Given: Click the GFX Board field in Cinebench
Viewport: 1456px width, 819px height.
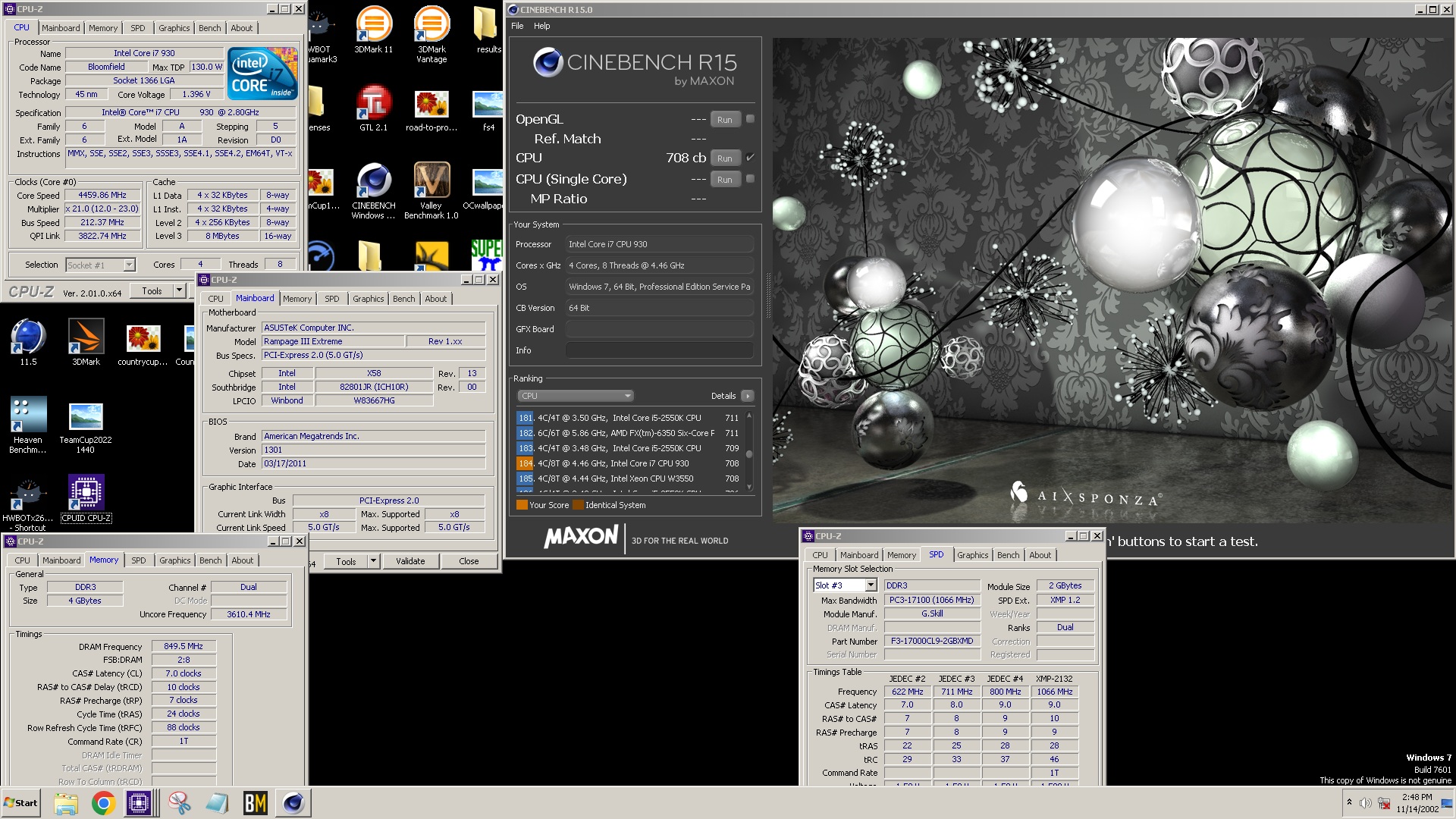Looking at the screenshot, I should (x=659, y=329).
